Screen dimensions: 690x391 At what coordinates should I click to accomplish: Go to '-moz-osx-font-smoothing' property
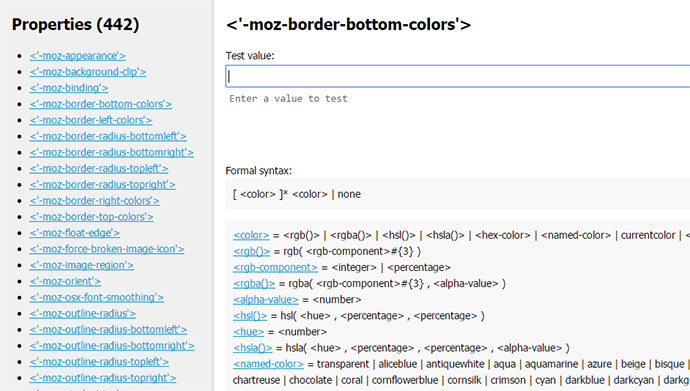coord(96,298)
